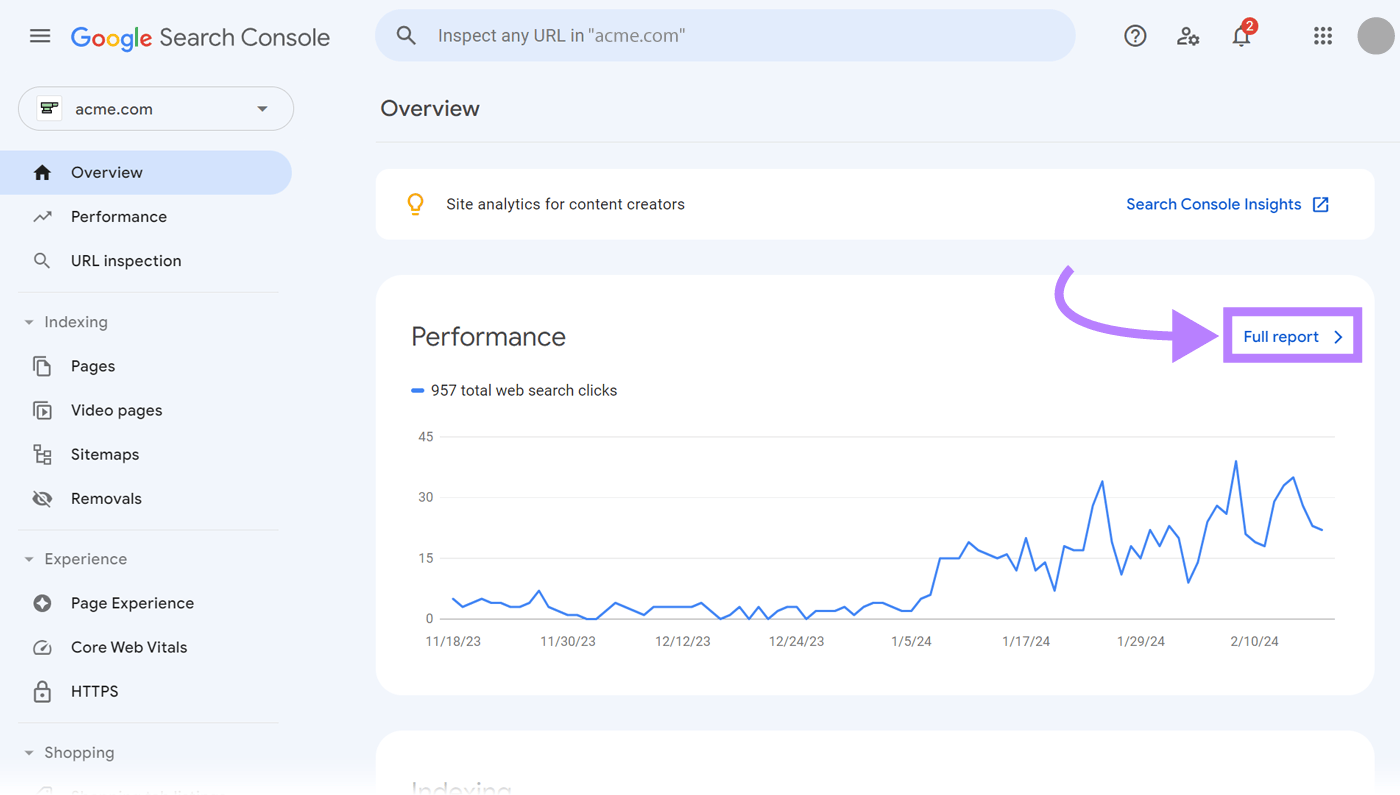This screenshot has height=795, width=1400.
Task: Expand the Shopping section
Action: coord(28,752)
